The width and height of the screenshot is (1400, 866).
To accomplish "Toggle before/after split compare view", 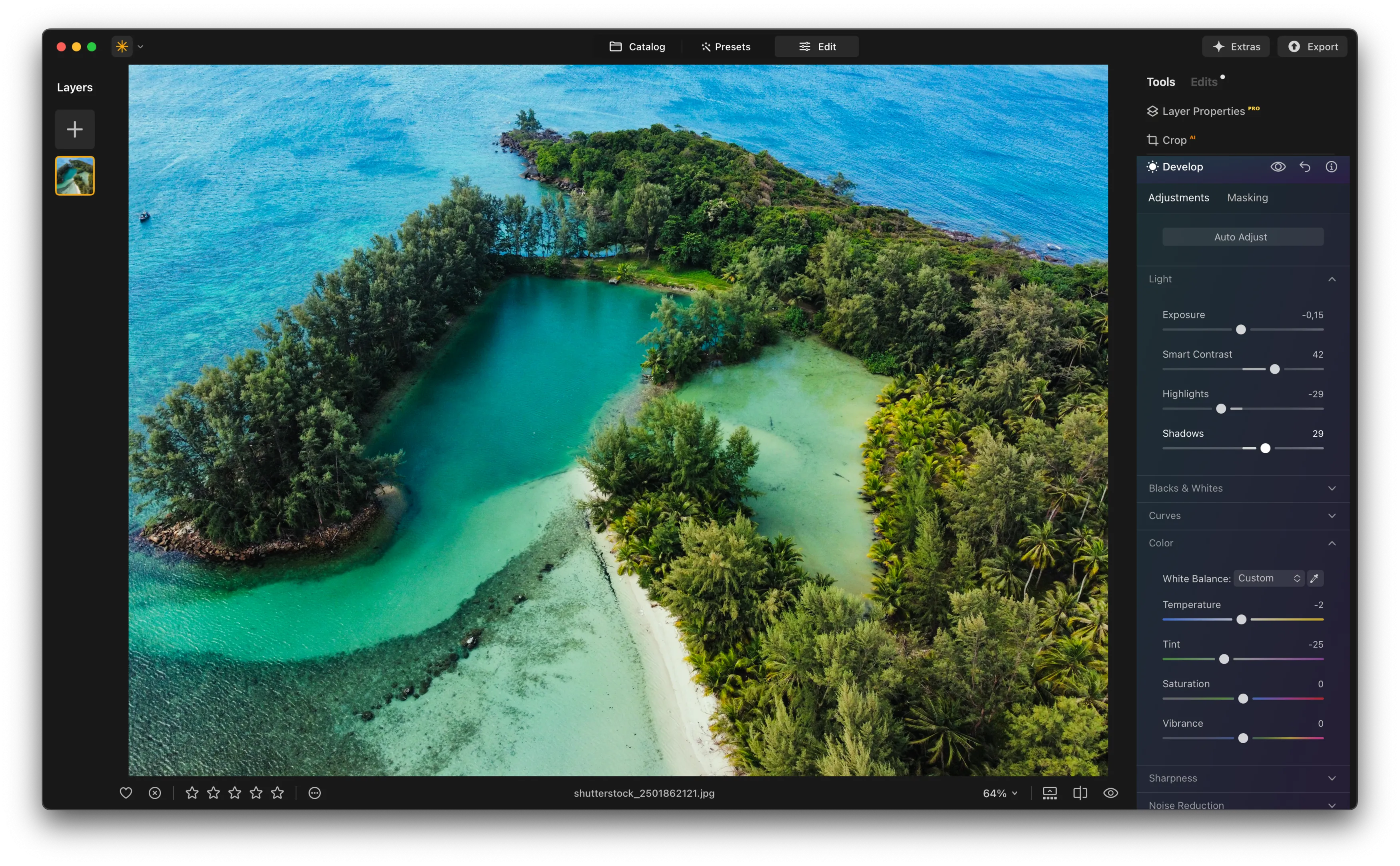I will pos(1080,793).
